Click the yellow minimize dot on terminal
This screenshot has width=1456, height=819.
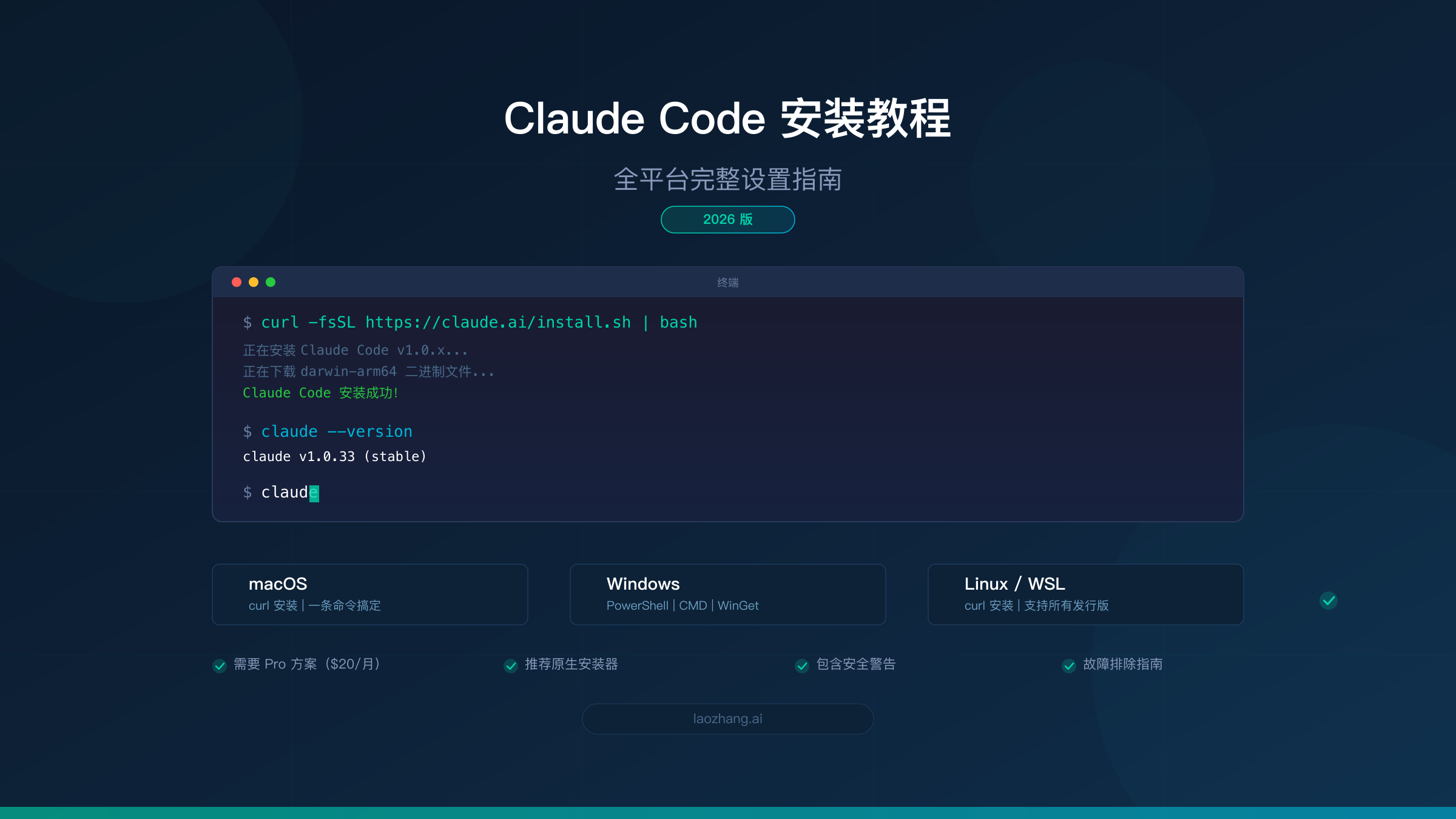[x=254, y=282]
